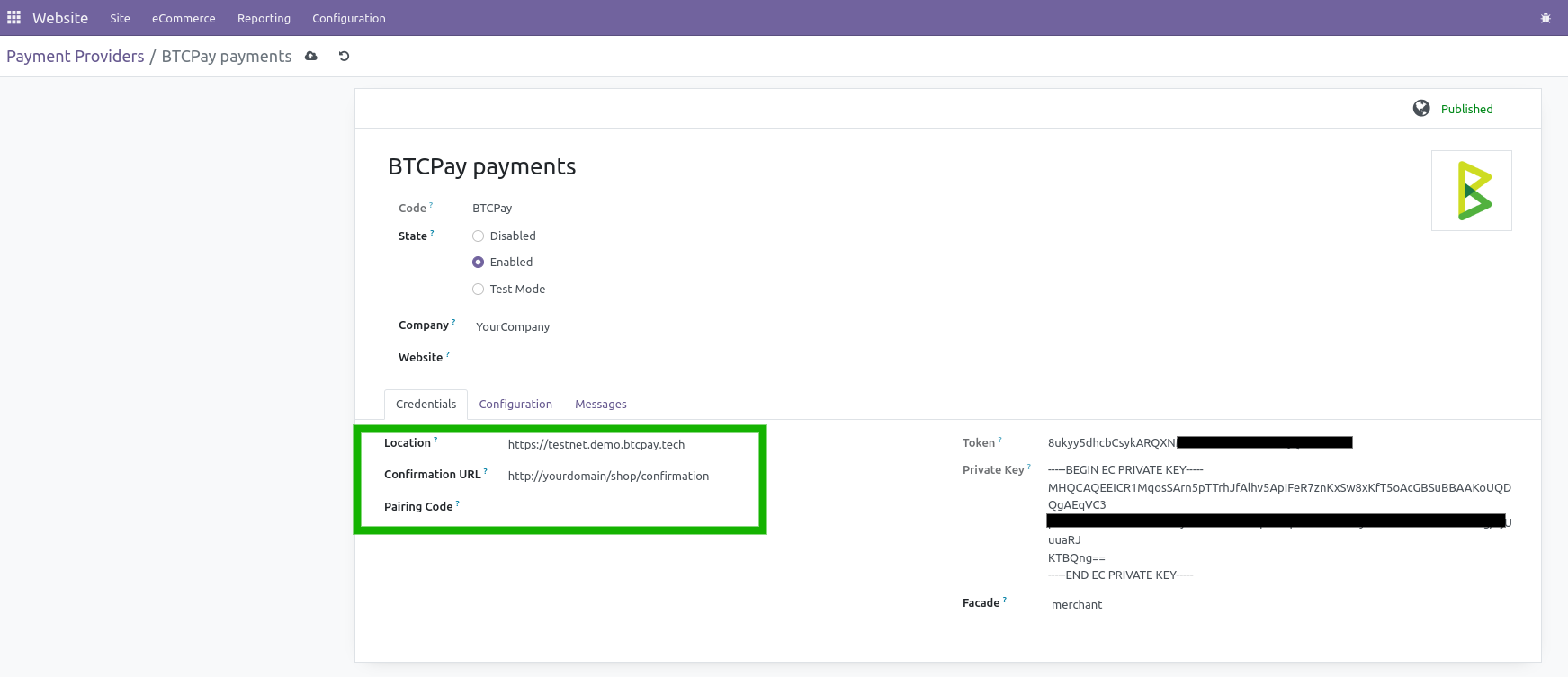Select the Disabled state radio button
Viewport: 1568px width, 677px height.
tap(479, 236)
